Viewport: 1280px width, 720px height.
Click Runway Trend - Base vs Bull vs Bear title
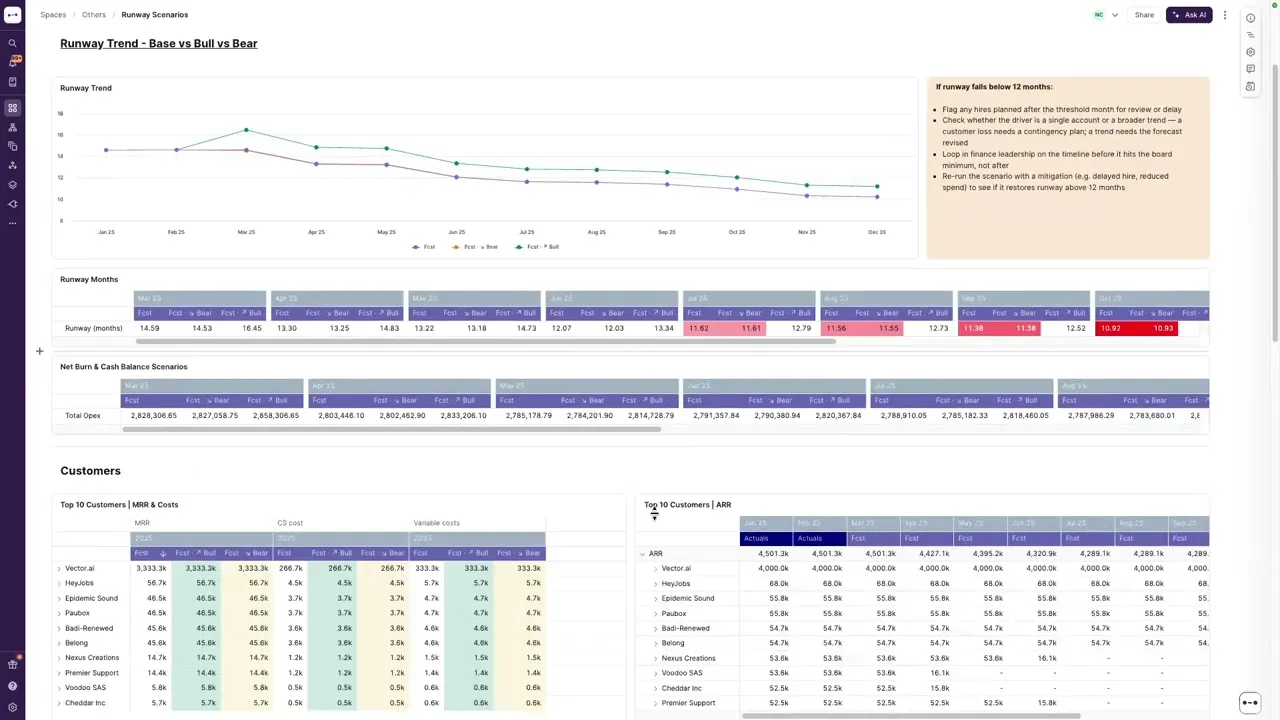(x=159, y=43)
